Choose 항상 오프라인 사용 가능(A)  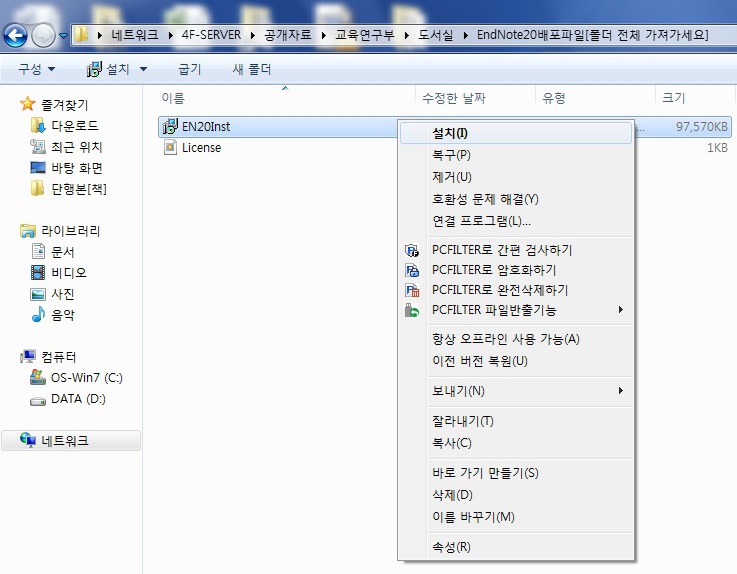[515, 339]
